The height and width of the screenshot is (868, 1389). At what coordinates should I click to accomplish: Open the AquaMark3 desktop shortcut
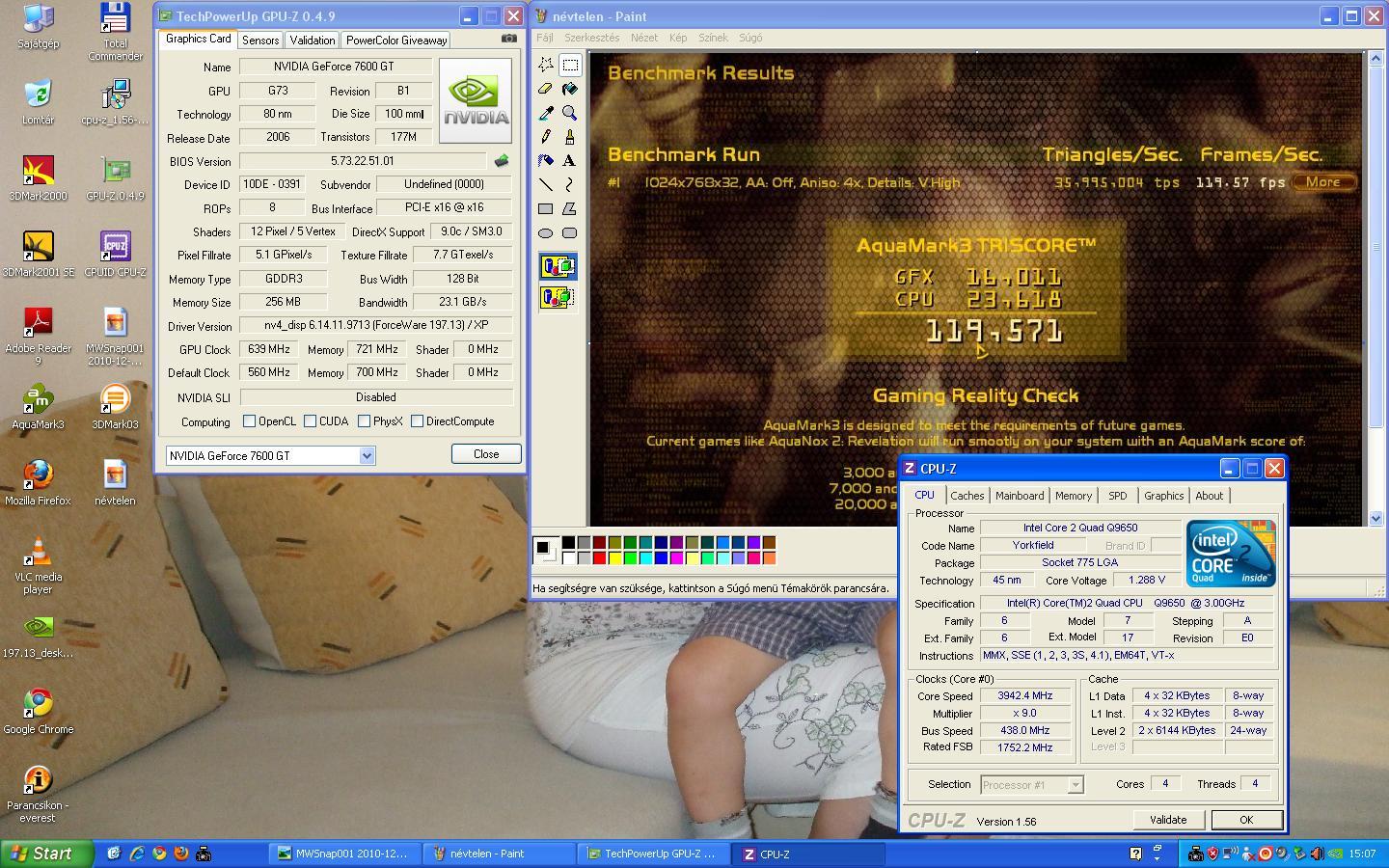[x=38, y=407]
